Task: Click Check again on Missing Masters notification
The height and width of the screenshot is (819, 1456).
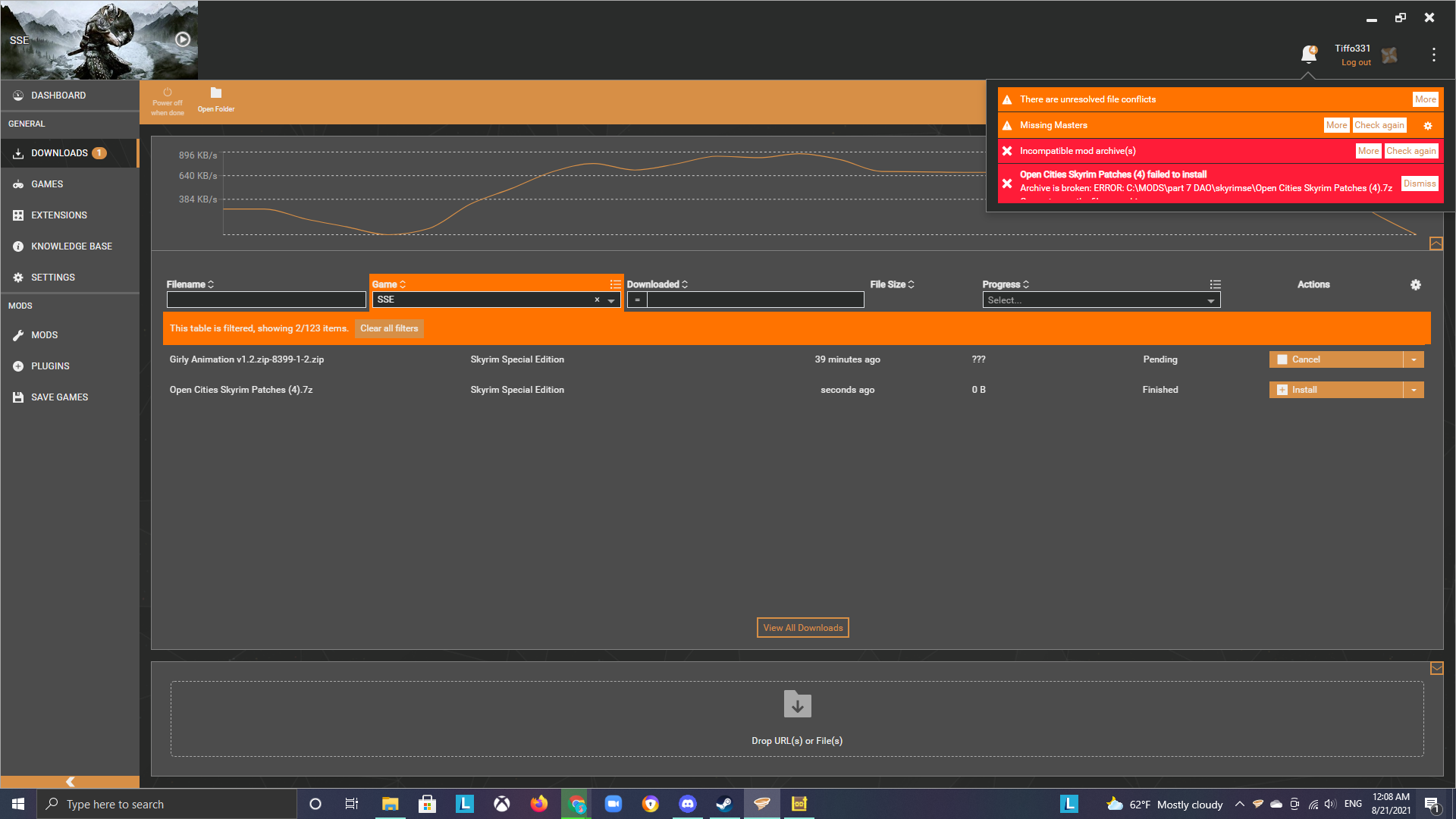Action: (x=1379, y=125)
